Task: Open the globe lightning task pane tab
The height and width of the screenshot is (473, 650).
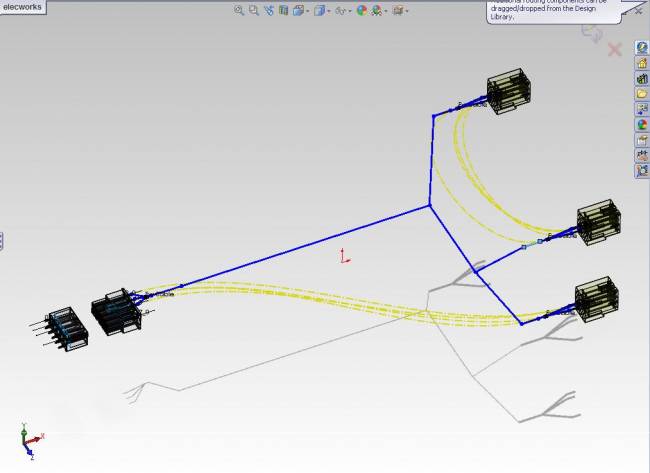Action: click(642, 48)
